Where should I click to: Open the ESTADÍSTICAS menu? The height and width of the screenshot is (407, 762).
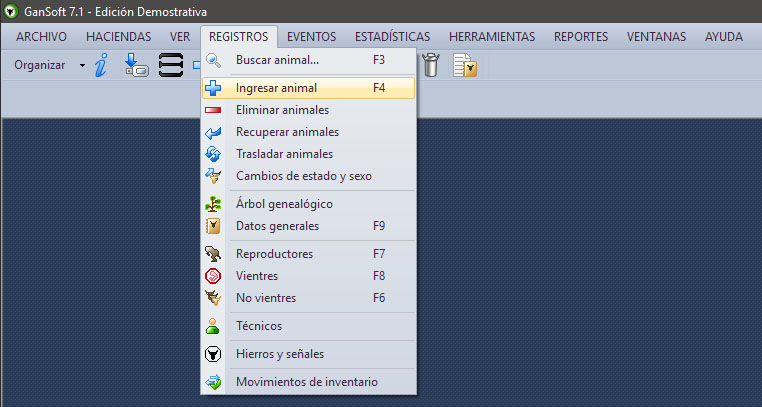[x=392, y=36]
